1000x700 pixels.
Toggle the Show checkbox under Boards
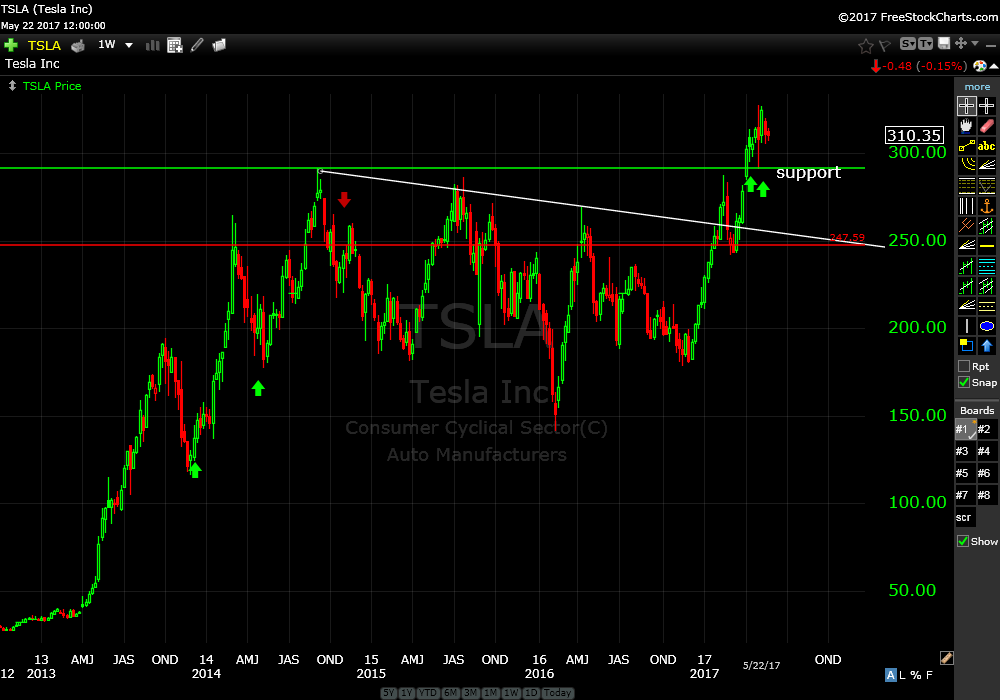[x=964, y=541]
